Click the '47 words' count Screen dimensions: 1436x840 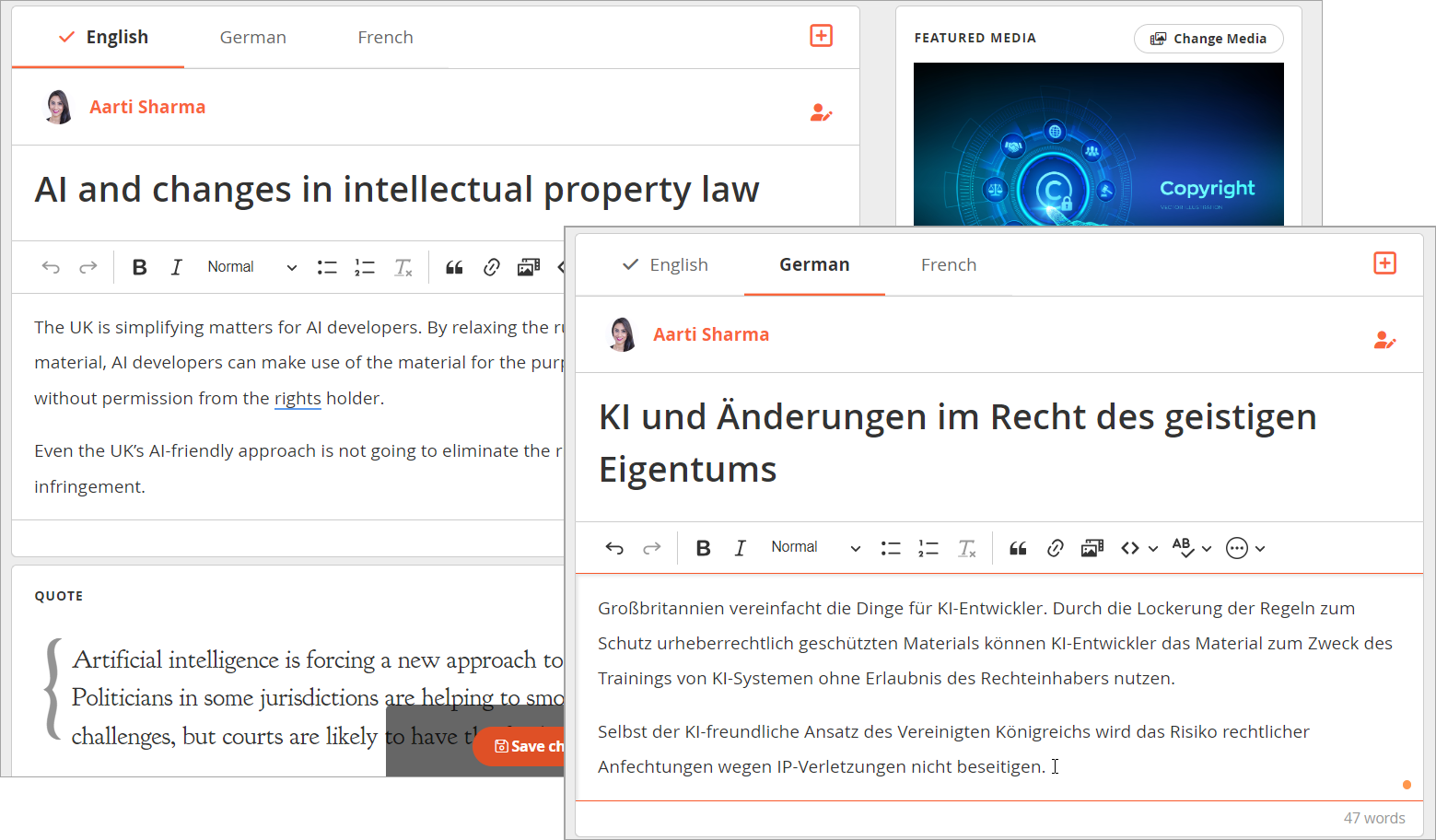click(1374, 818)
